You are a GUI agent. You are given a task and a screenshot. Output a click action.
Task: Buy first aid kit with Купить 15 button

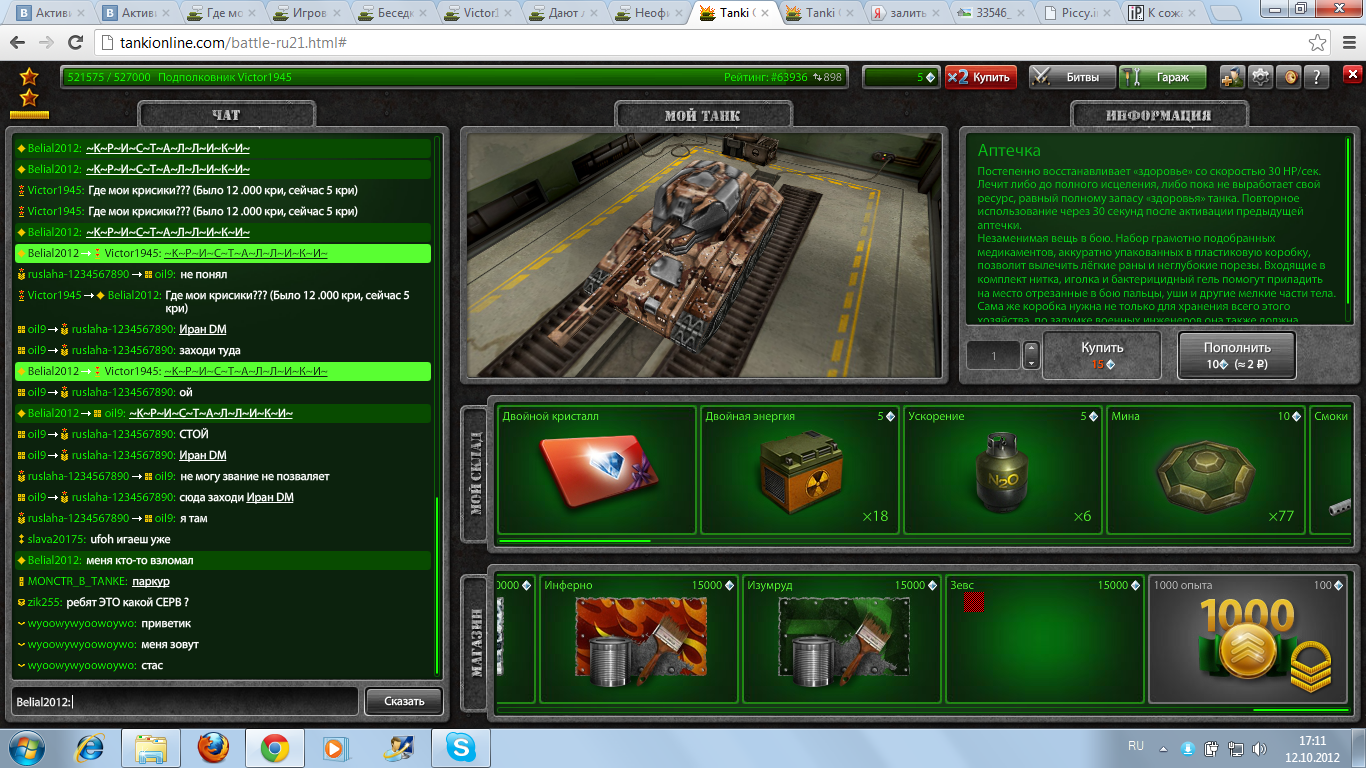pyautogui.click(x=1102, y=355)
